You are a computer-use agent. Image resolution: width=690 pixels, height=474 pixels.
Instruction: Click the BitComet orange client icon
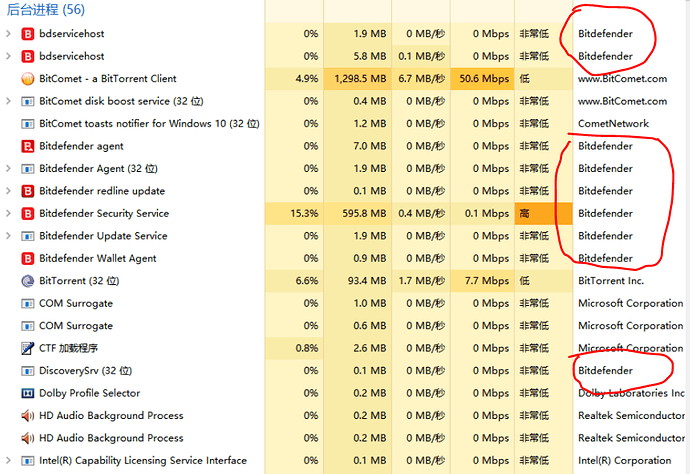(27, 79)
